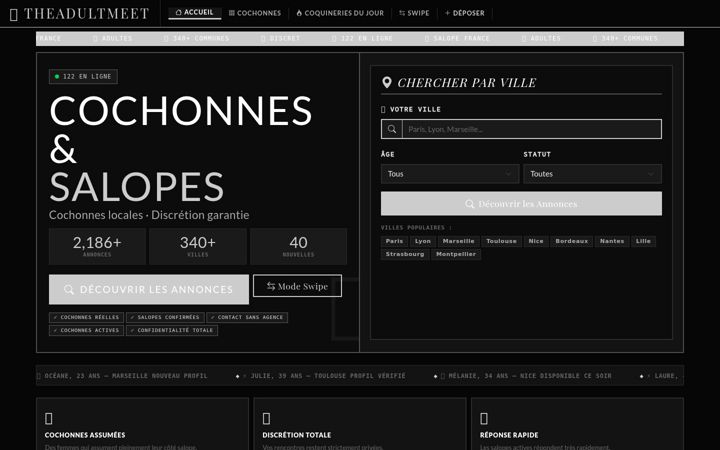This screenshot has height=450, width=720.
Task: Click the Confidentialité totale badge
Action: pos(172,330)
